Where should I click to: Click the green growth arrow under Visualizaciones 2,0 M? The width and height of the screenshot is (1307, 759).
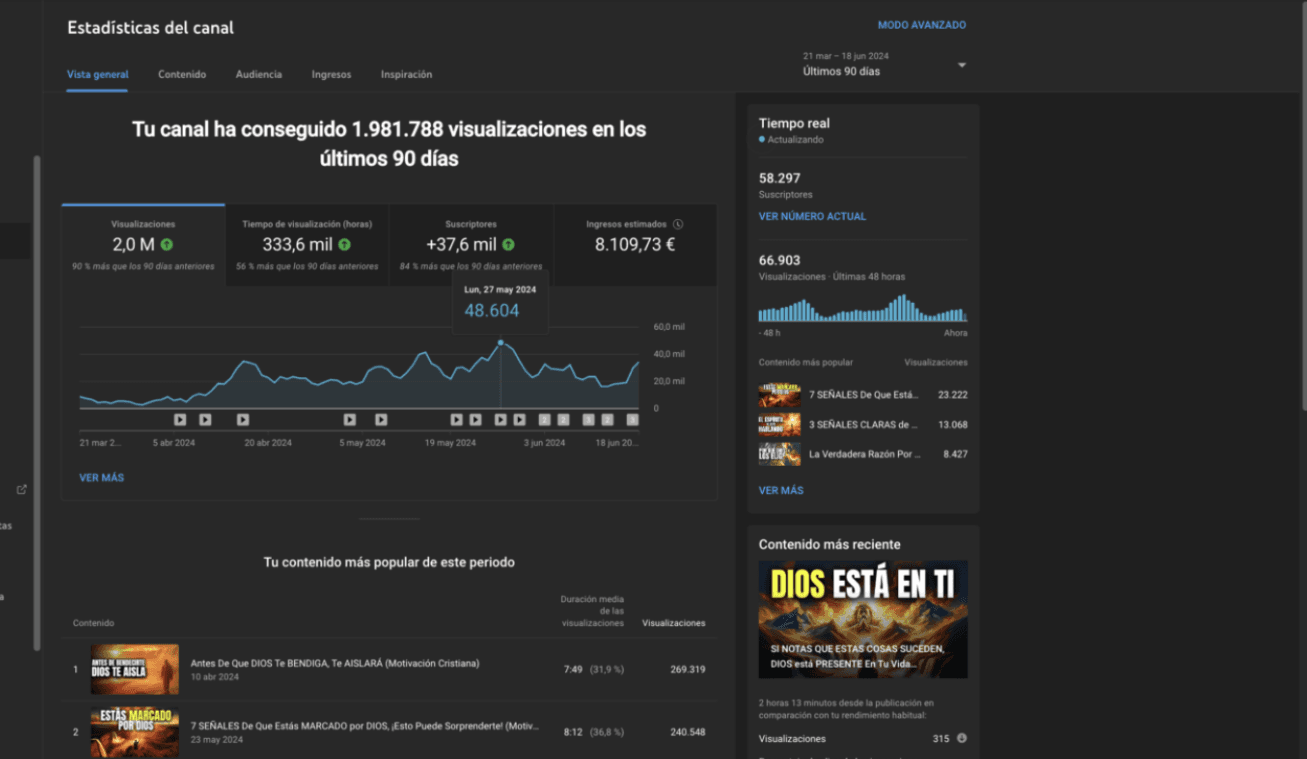point(167,242)
